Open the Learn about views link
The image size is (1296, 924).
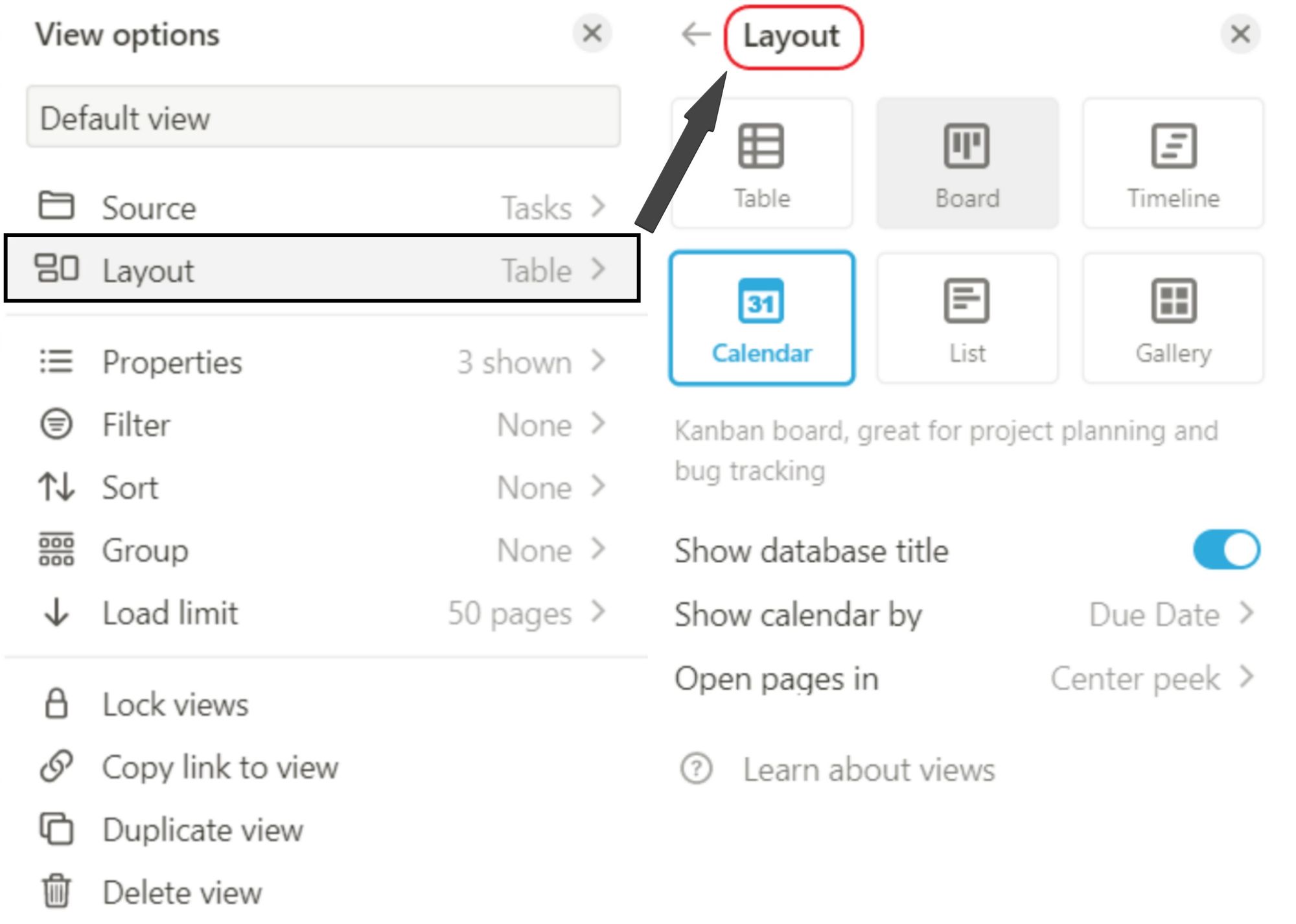click(868, 770)
